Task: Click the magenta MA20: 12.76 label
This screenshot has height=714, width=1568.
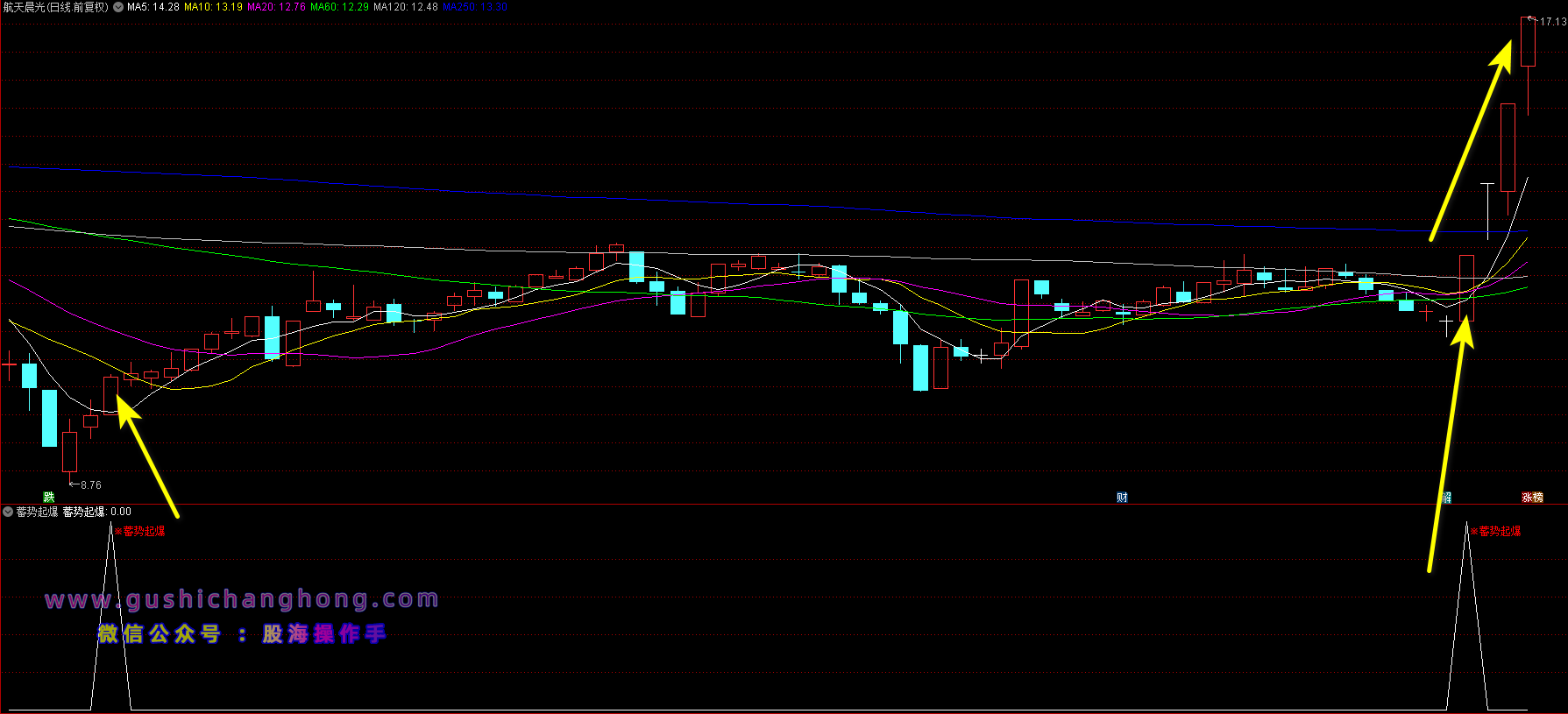Action: coord(276,7)
